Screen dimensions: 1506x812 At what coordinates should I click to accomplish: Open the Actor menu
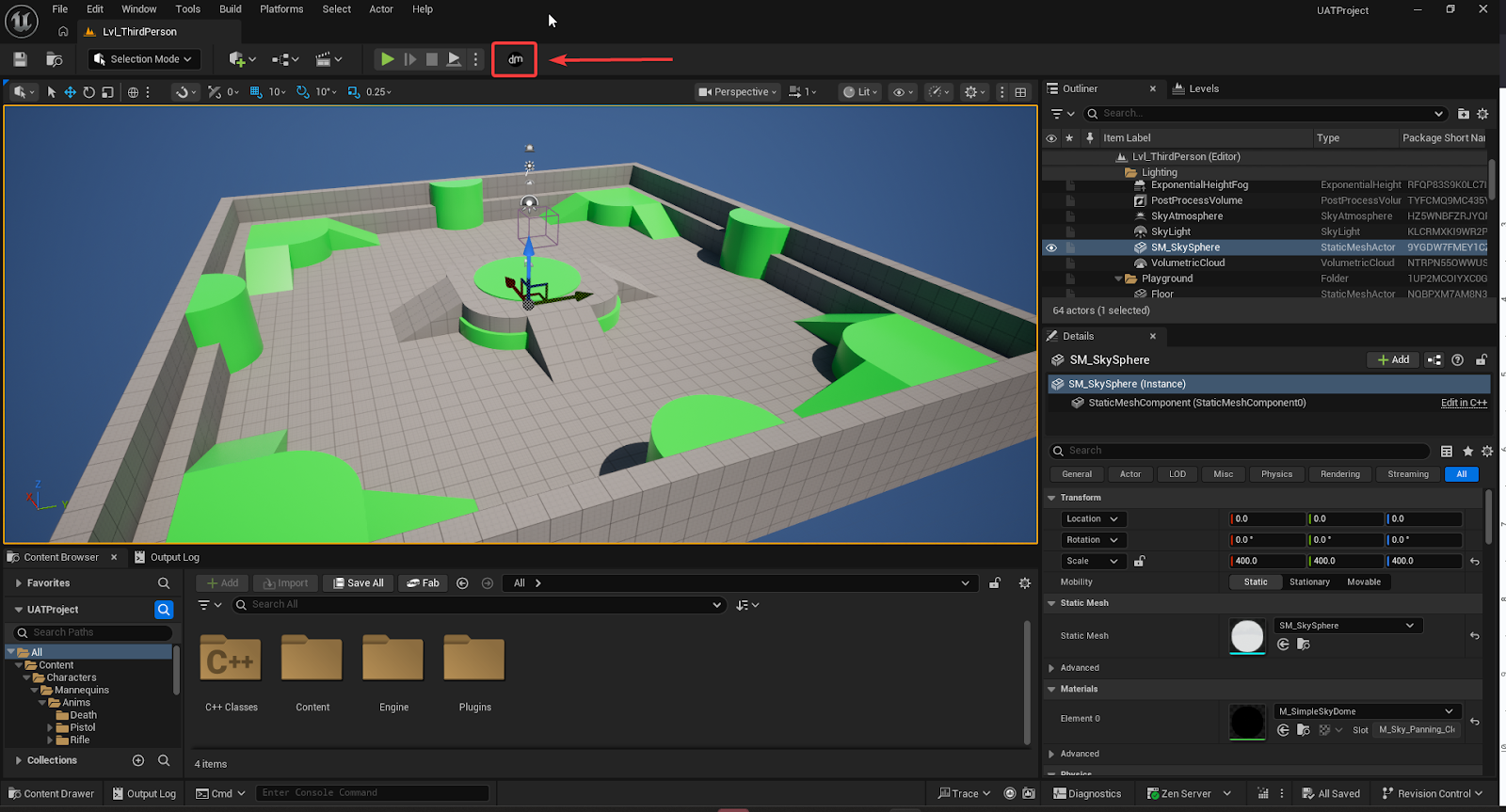[381, 9]
